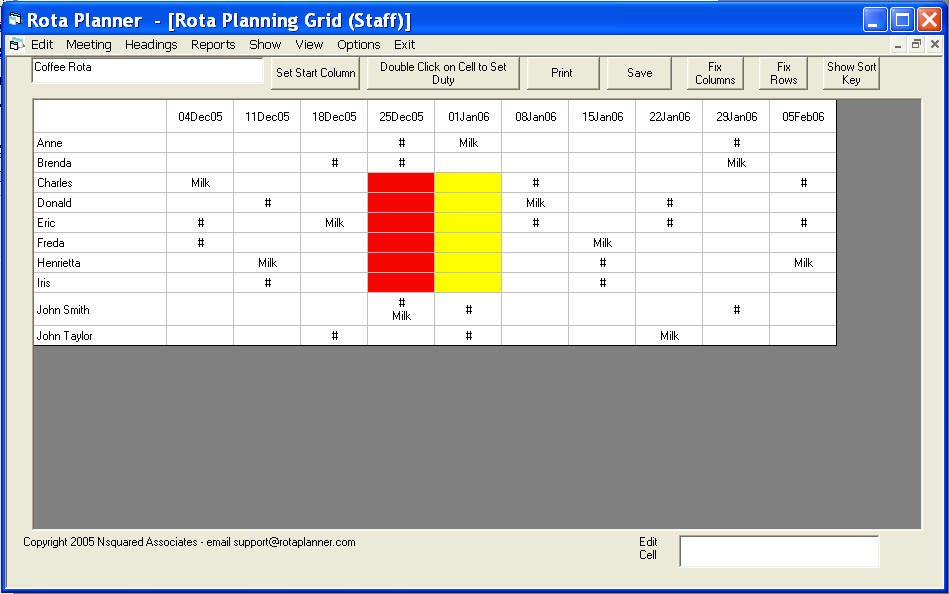This screenshot has height=594, width=949.
Task: Select the red cell in Charles row
Action: click(401, 183)
